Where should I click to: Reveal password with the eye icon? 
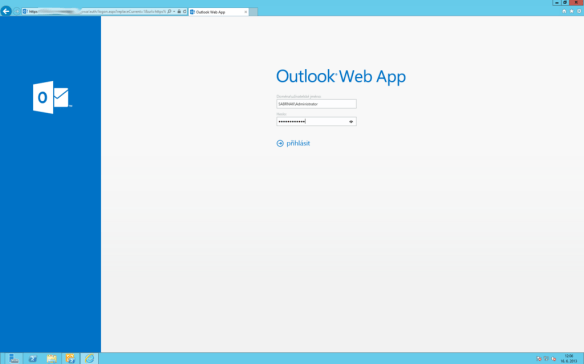click(x=351, y=121)
